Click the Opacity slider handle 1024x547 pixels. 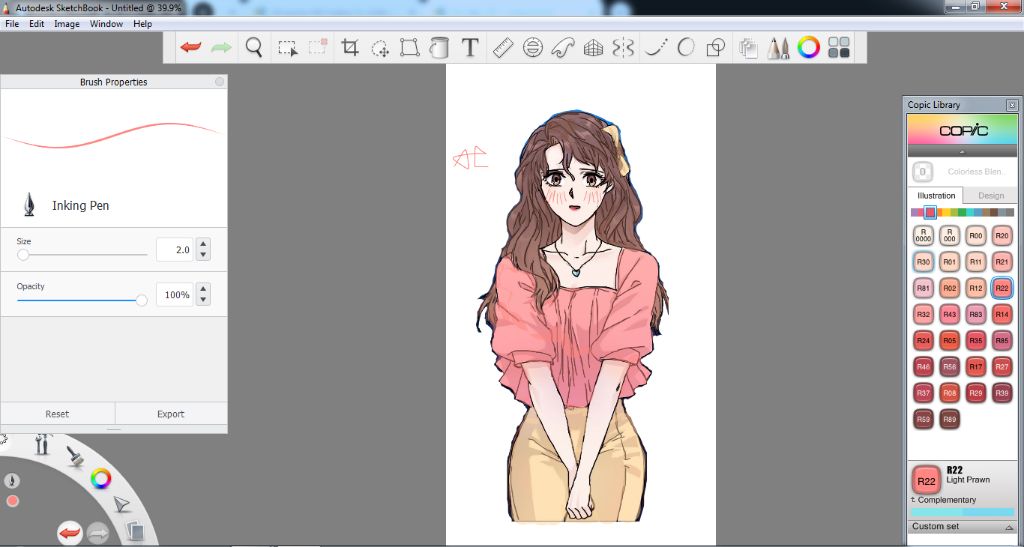tap(141, 300)
